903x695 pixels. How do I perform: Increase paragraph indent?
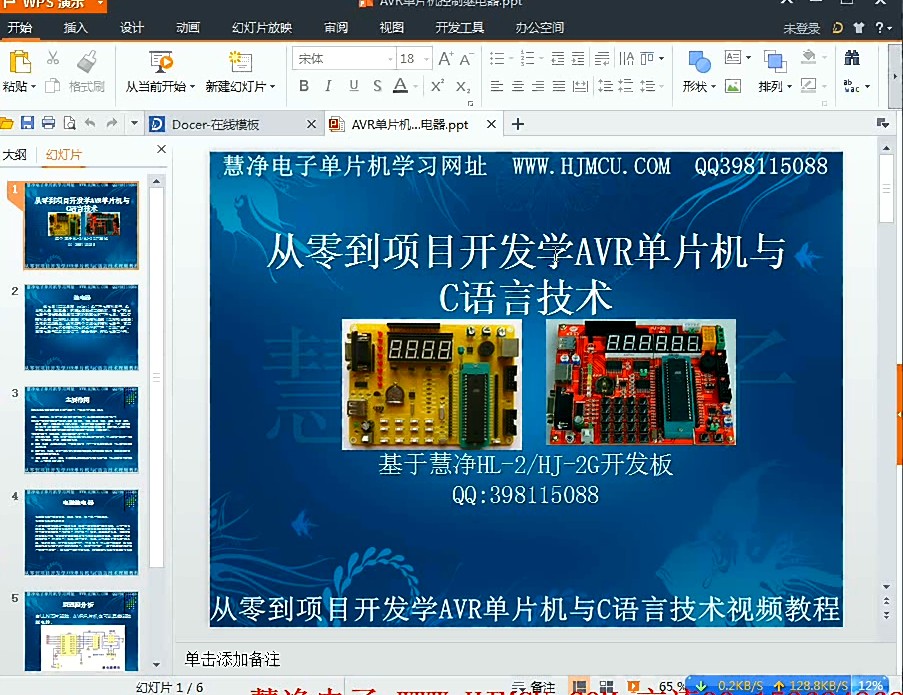[x=578, y=58]
